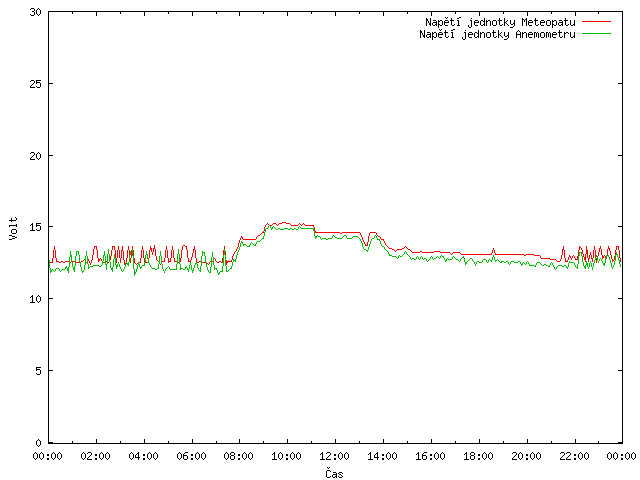Click the legend entry 'Napětí jednotky Anemometru'
The image size is (640, 480).
tap(497, 34)
